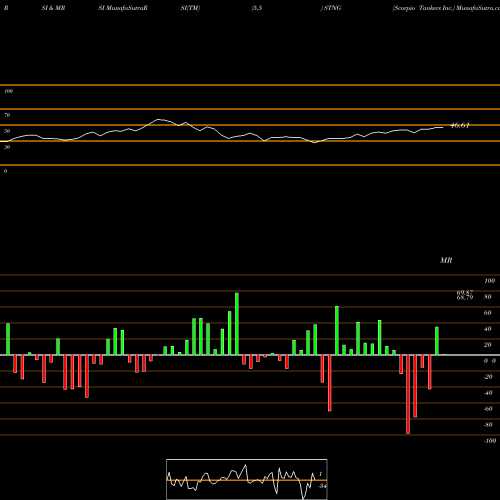Click the RSI panel axis label 100
The width and height of the screenshot is (500, 500).
point(8,91)
